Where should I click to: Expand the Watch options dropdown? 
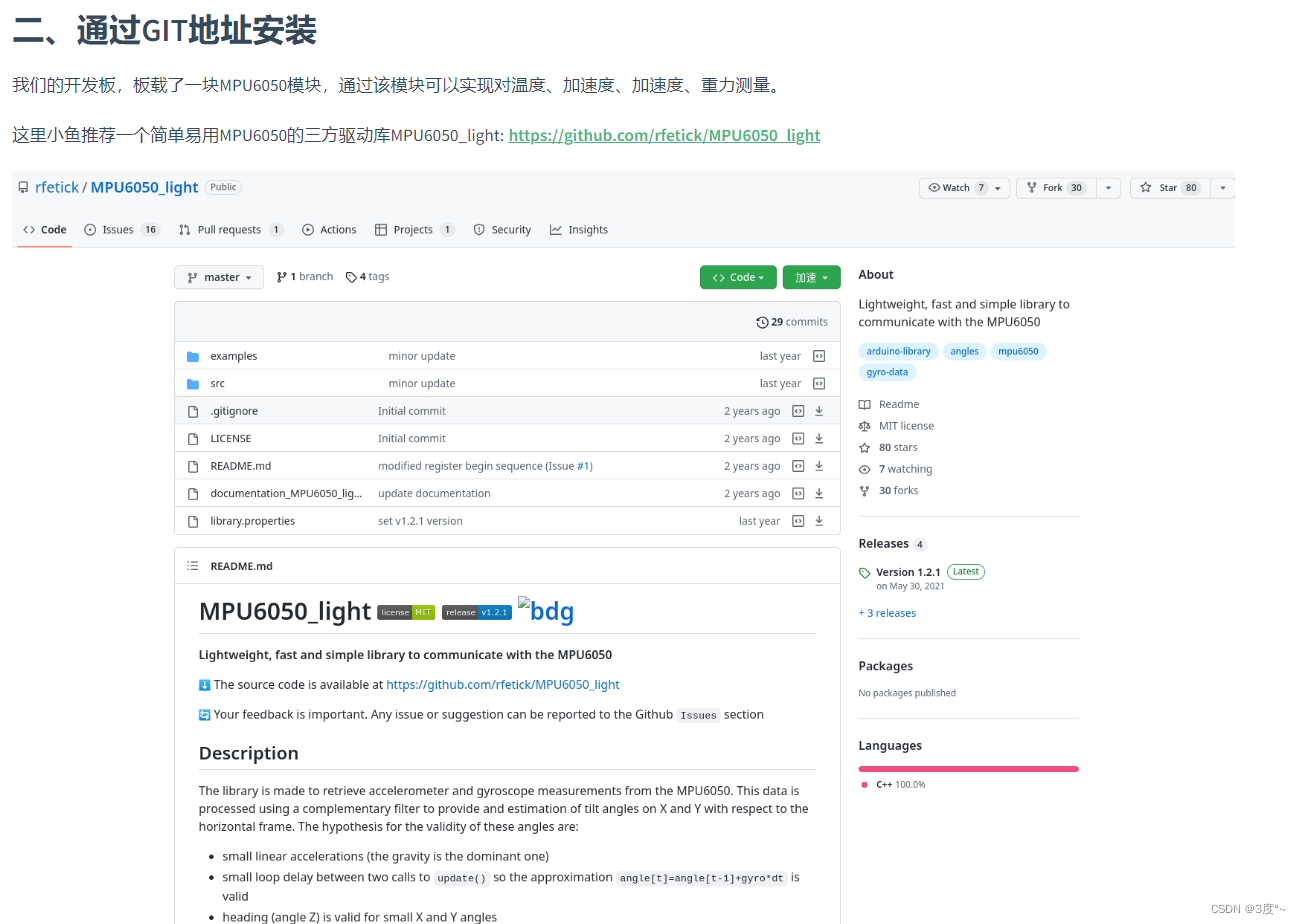[998, 188]
